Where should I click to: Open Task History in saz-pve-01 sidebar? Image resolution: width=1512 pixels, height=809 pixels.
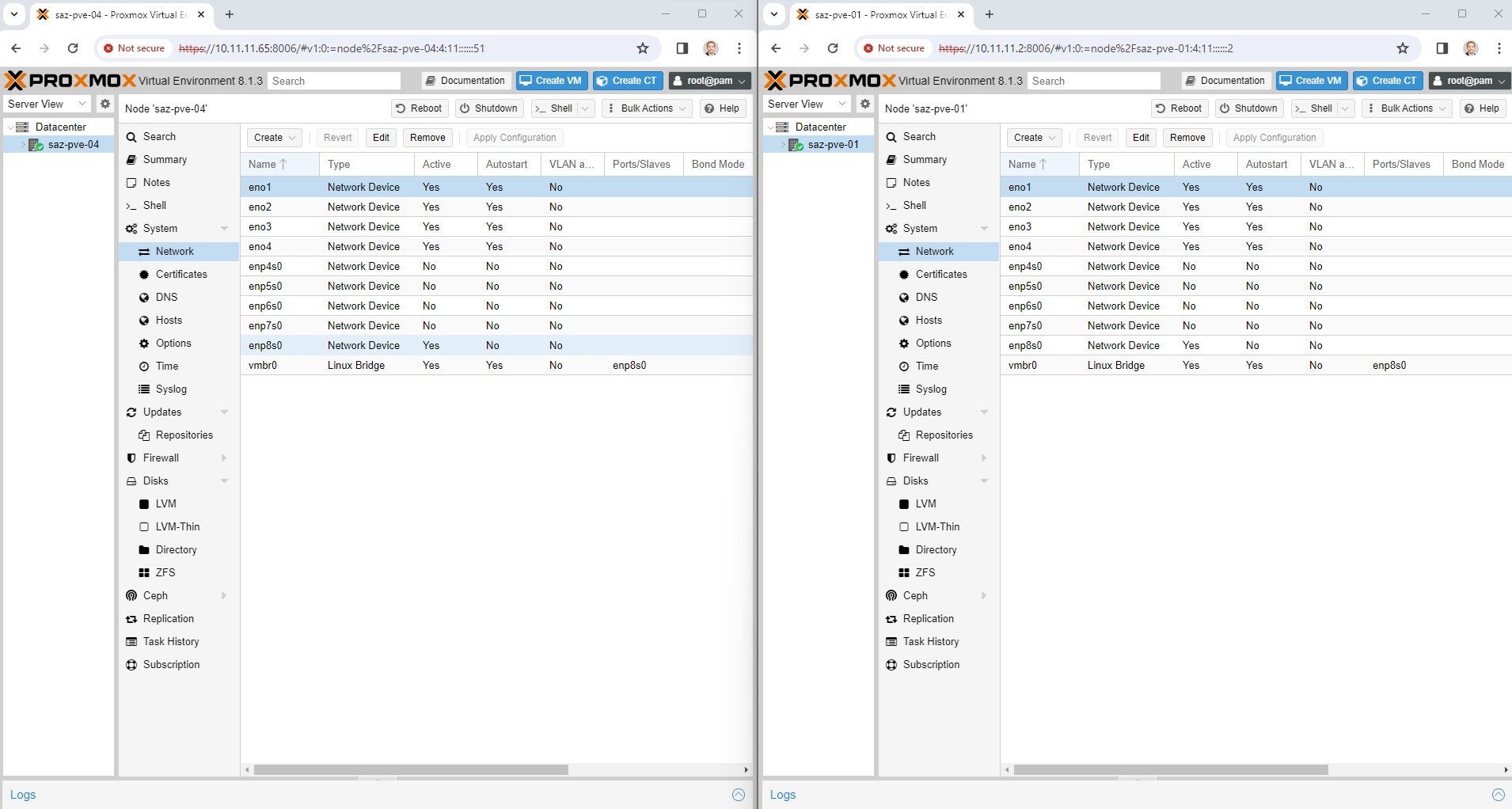930,641
